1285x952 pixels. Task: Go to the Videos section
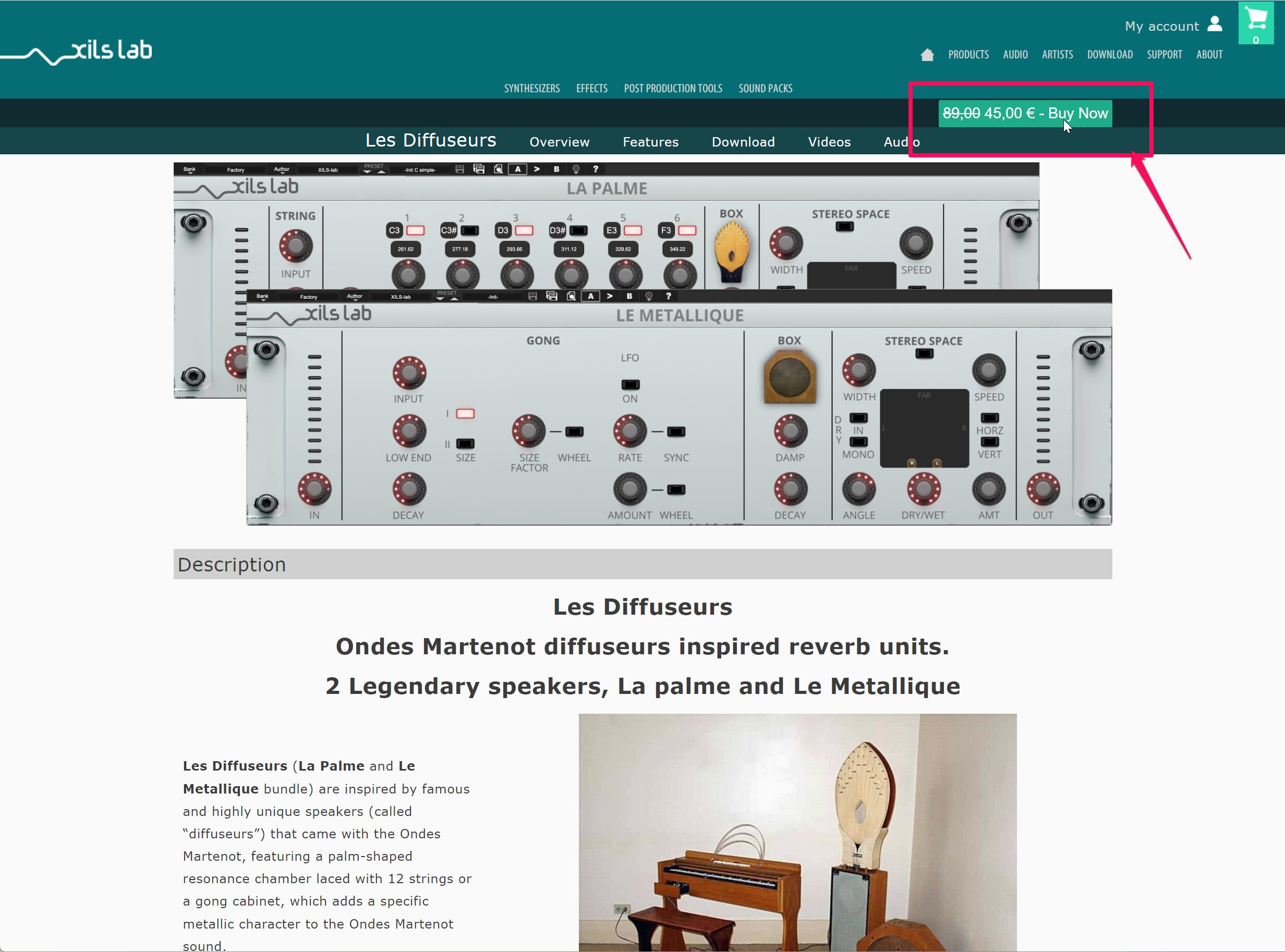(829, 142)
